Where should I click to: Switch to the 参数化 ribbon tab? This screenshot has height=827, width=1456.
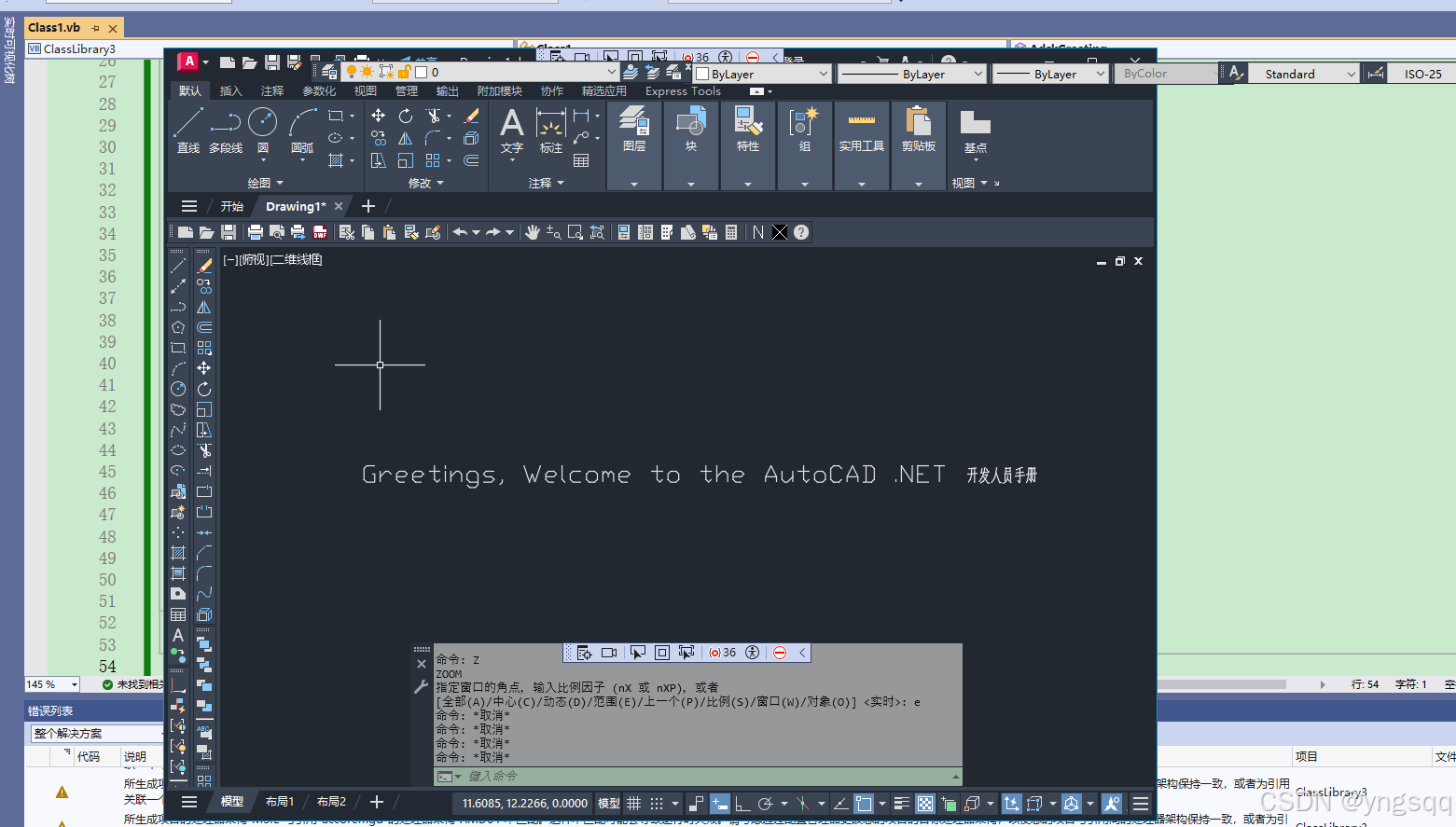319,91
